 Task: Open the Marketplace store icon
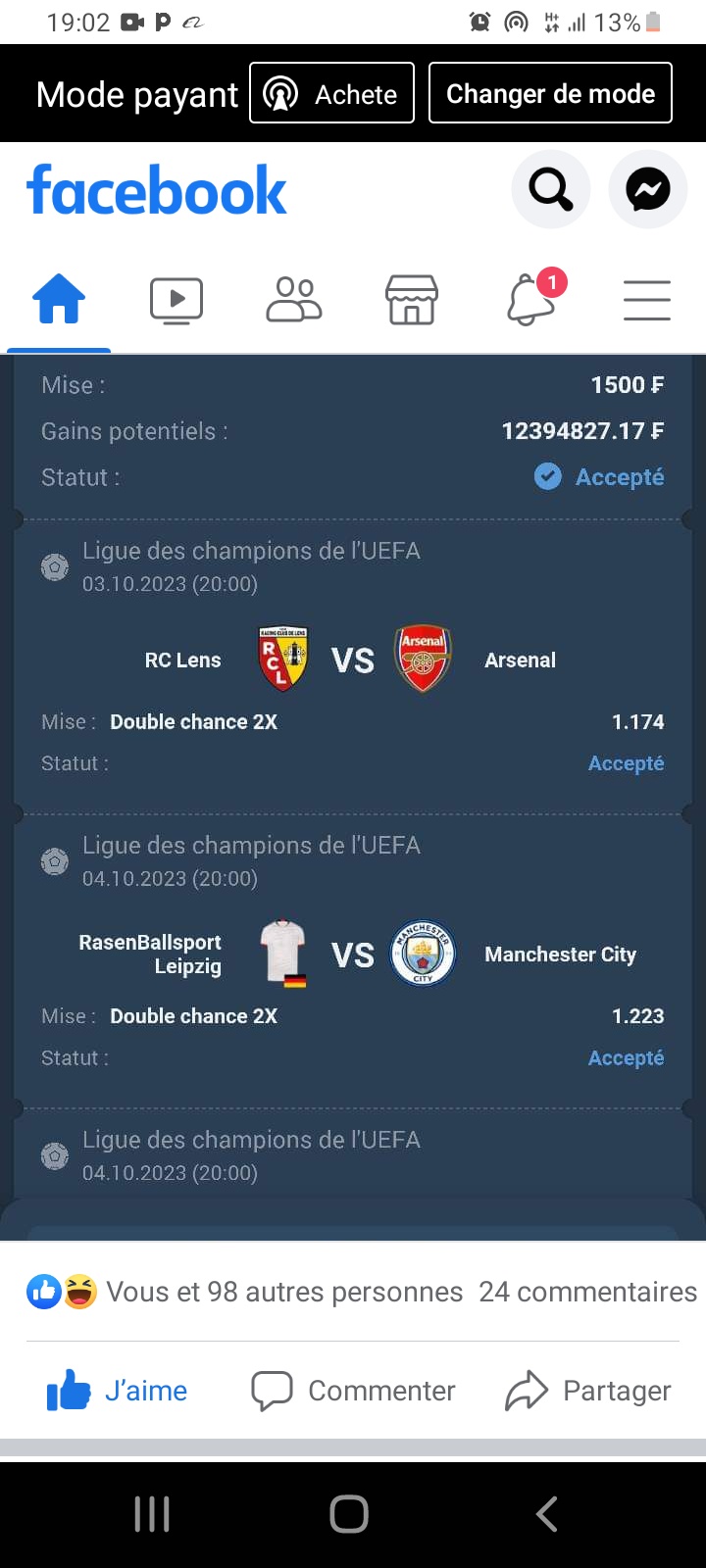coord(412,300)
